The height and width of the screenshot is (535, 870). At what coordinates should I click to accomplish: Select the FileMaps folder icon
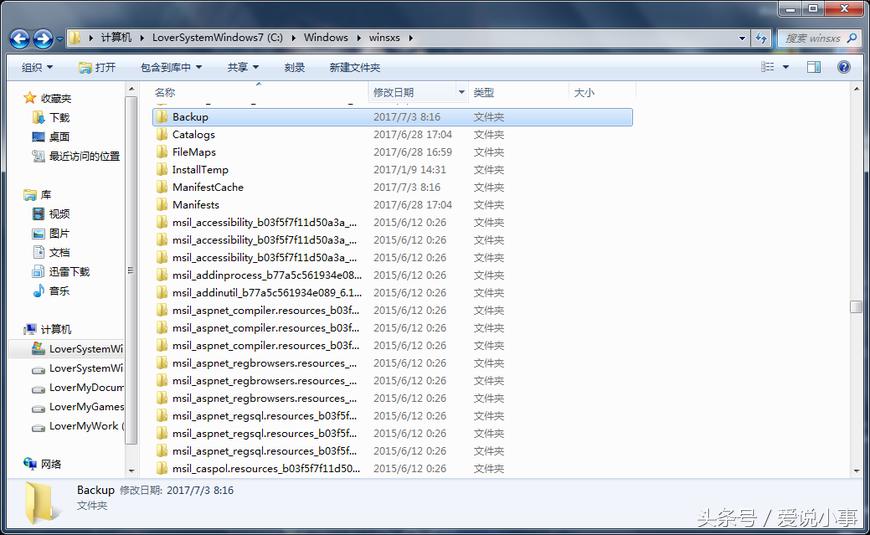(162, 152)
